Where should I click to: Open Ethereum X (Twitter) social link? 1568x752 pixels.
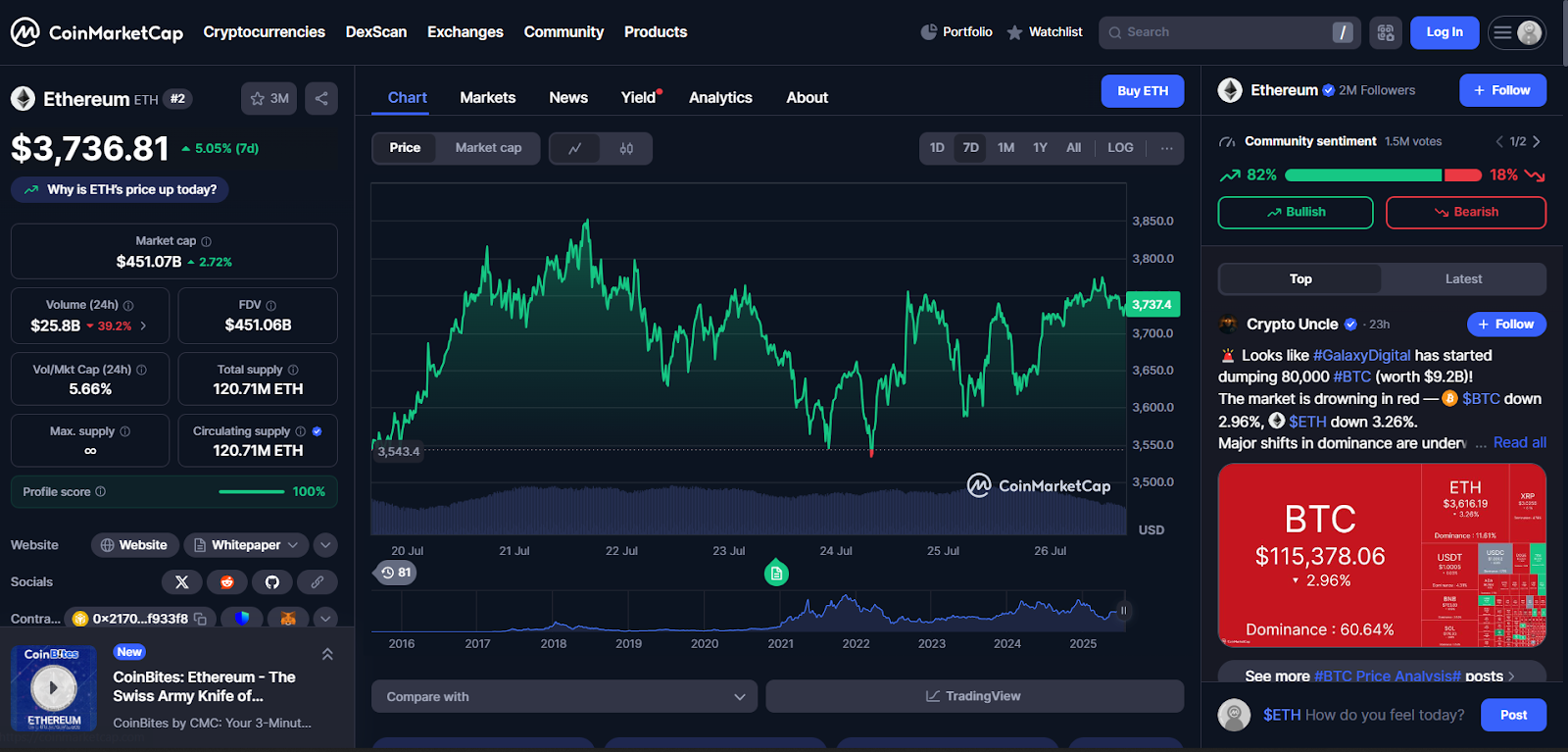181,582
